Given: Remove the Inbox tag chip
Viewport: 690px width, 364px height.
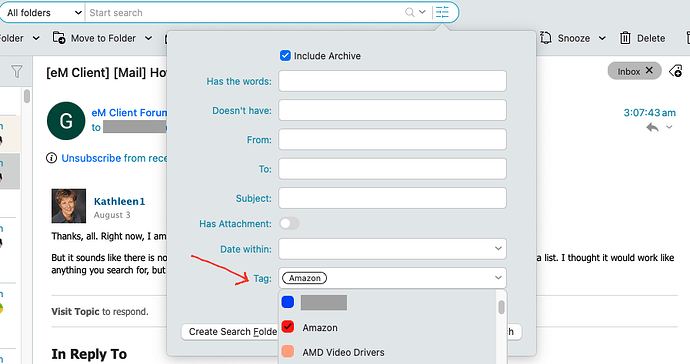Looking at the screenshot, I should coord(649,70).
